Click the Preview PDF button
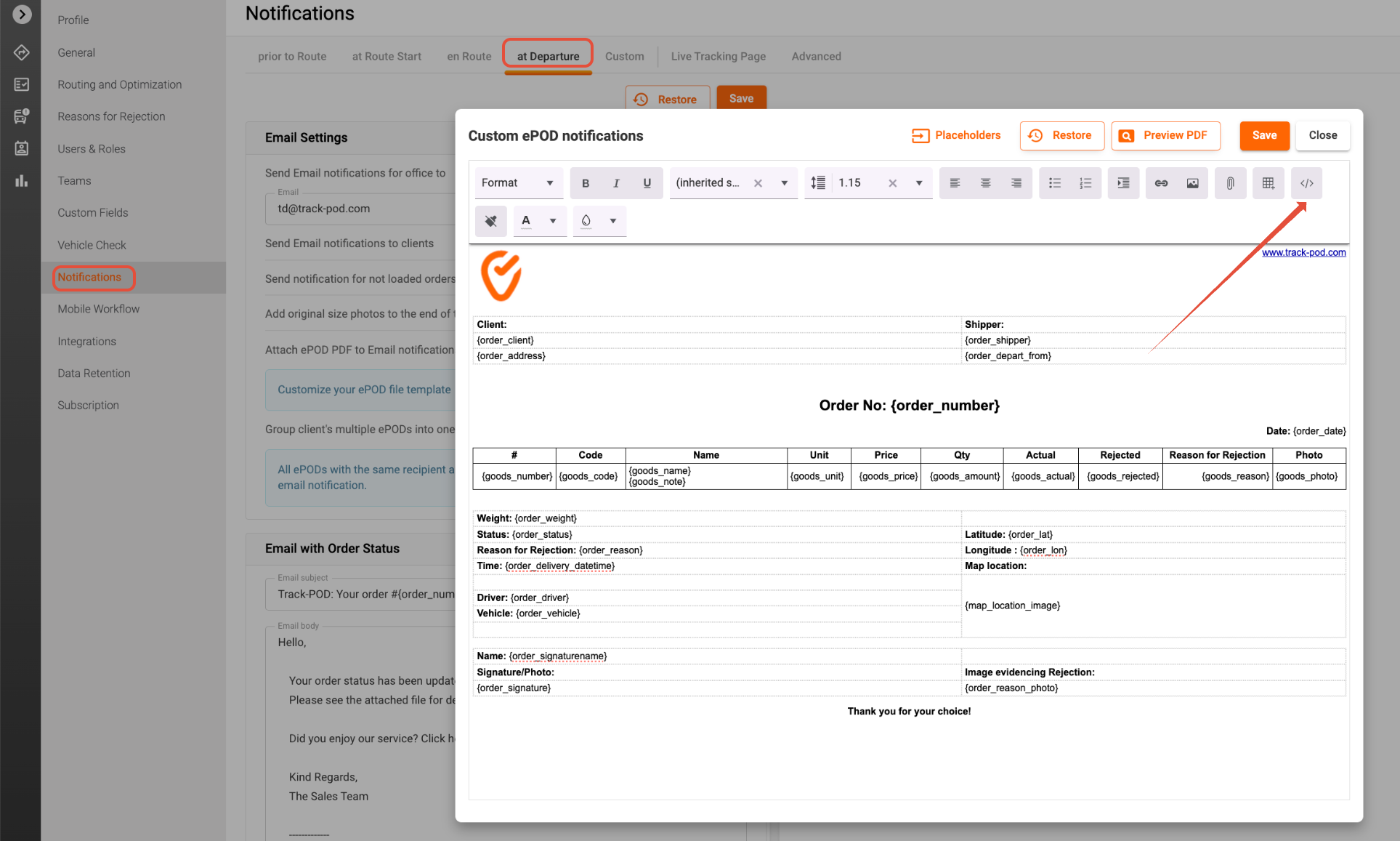1400x841 pixels. 1165,136
